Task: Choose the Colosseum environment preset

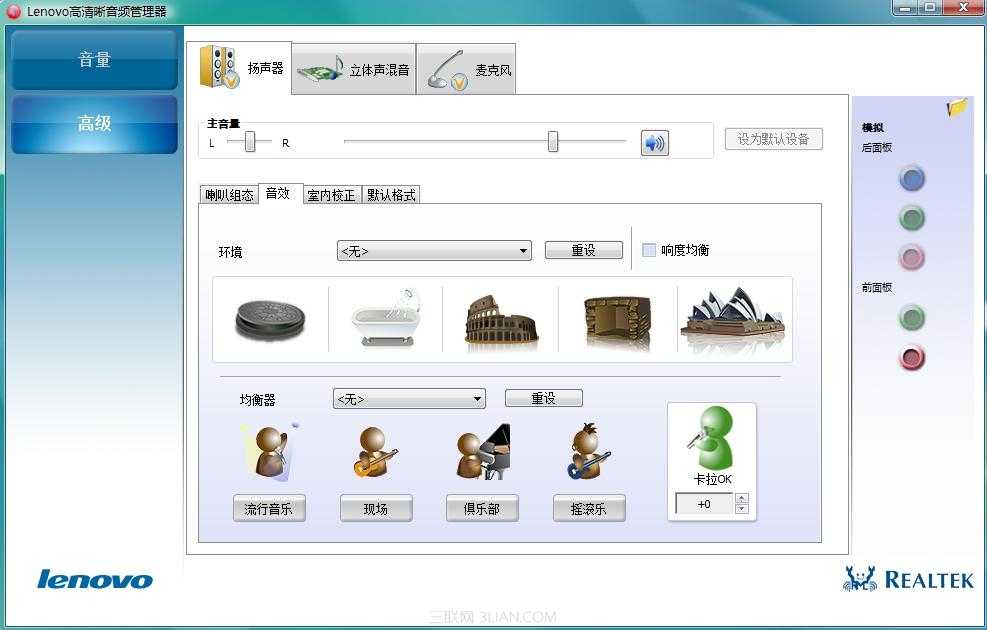Action: (502, 318)
